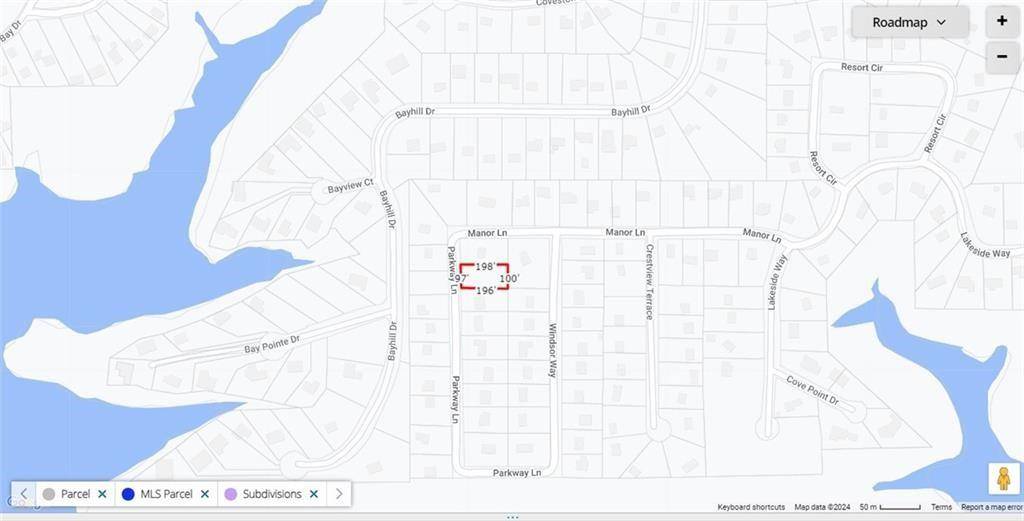
Task: Open the Terms link
Action: (941, 507)
